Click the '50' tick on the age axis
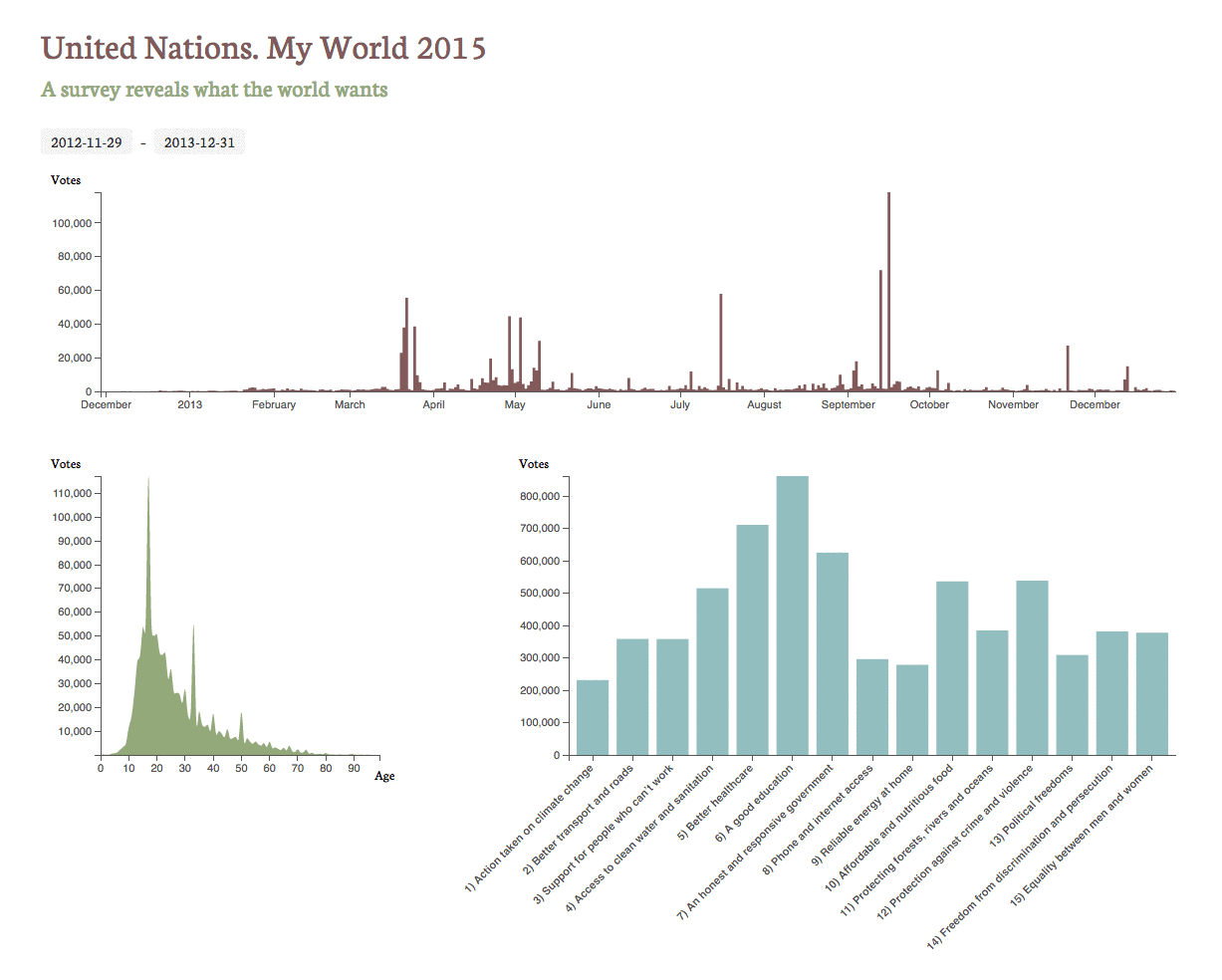Image resolution: width=1222 pixels, height=980 pixels. click(241, 768)
